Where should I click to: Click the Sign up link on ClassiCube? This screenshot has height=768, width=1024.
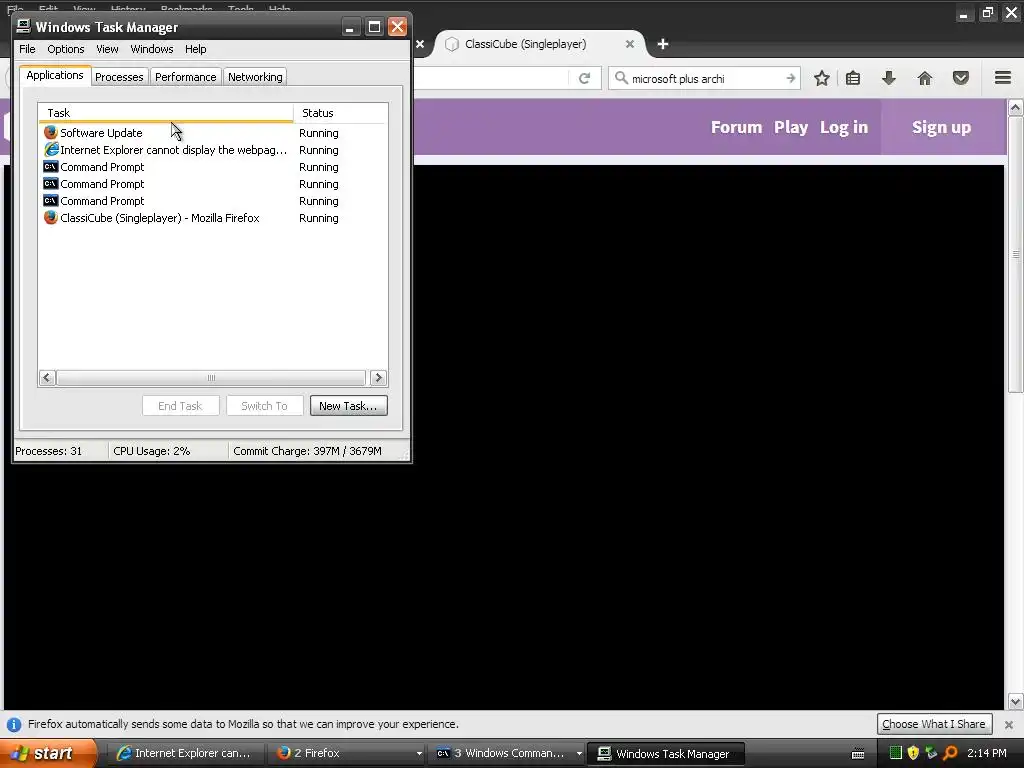pos(941,127)
